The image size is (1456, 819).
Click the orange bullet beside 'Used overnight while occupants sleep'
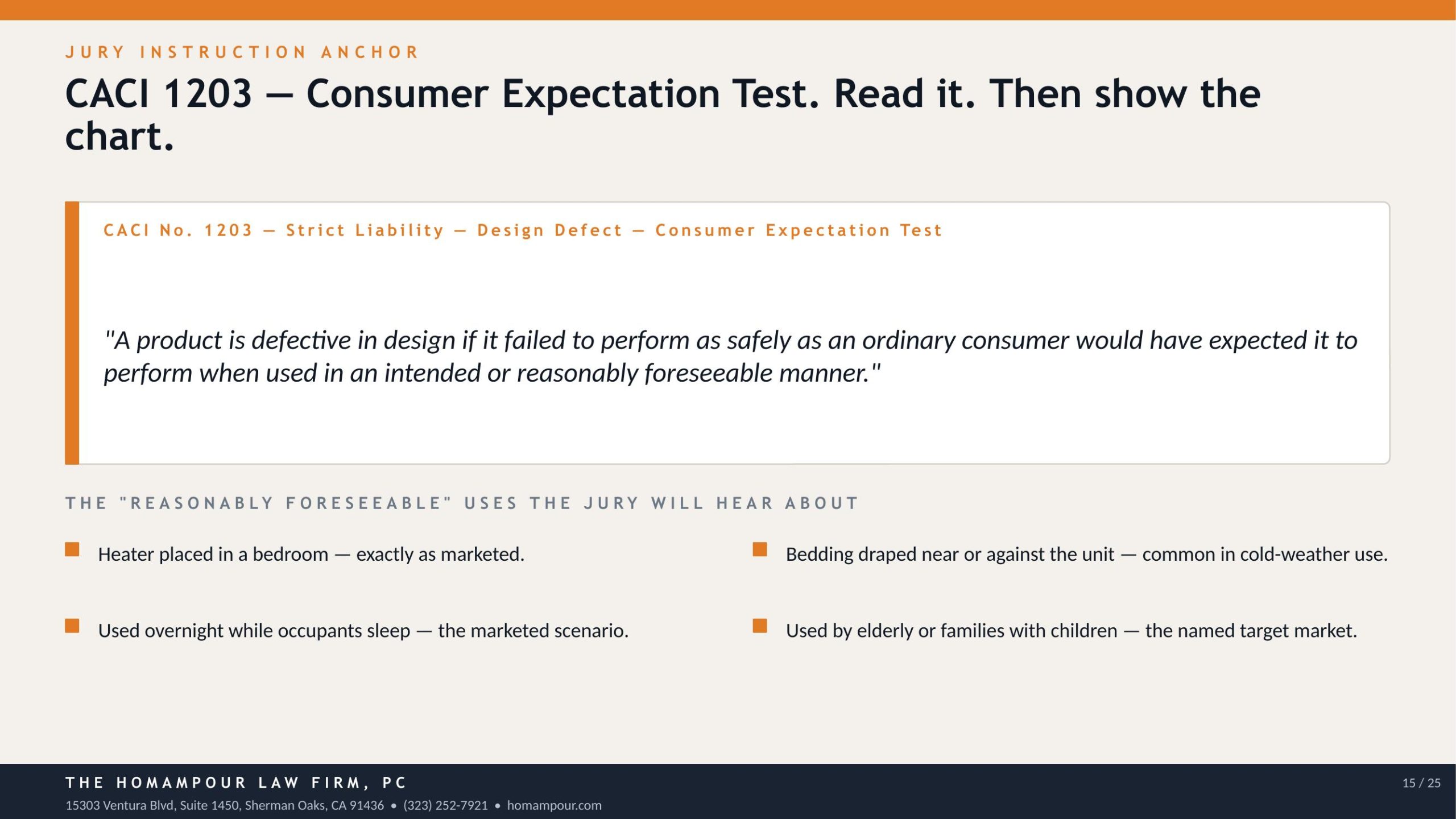72,626
